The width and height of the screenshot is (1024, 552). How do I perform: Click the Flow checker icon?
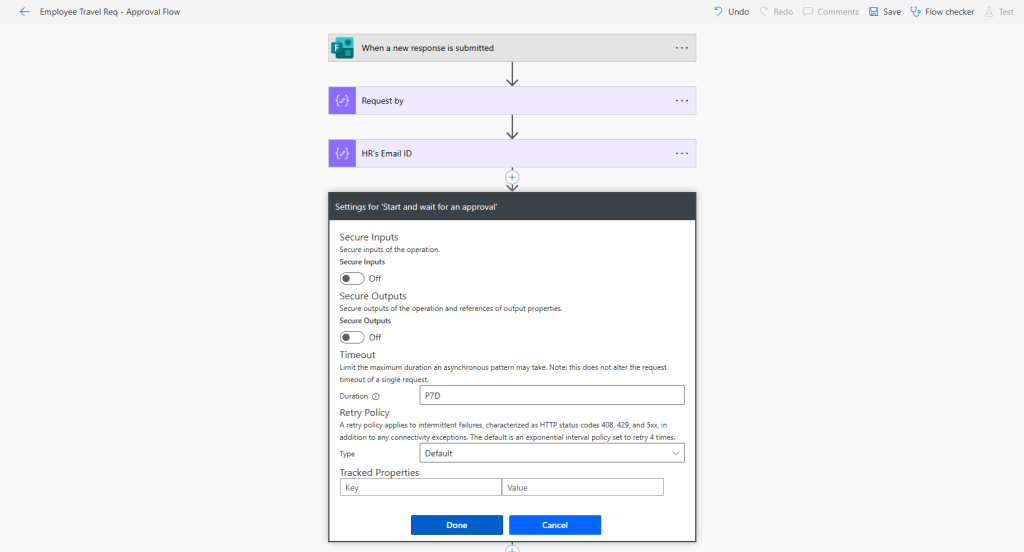tap(915, 12)
